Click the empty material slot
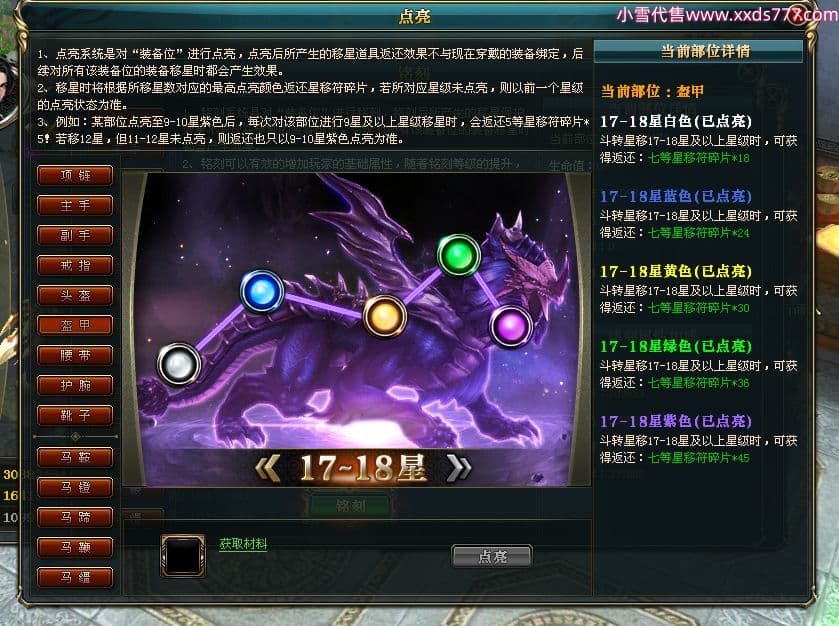The width and height of the screenshot is (839, 626). [184, 555]
